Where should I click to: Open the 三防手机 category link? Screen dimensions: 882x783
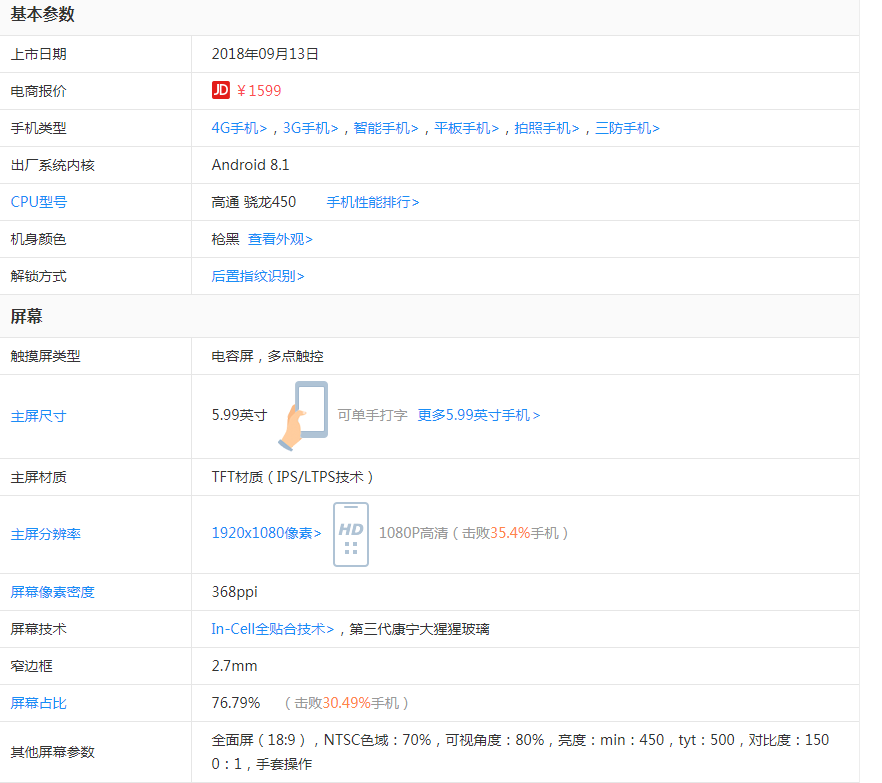(x=629, y=128)
